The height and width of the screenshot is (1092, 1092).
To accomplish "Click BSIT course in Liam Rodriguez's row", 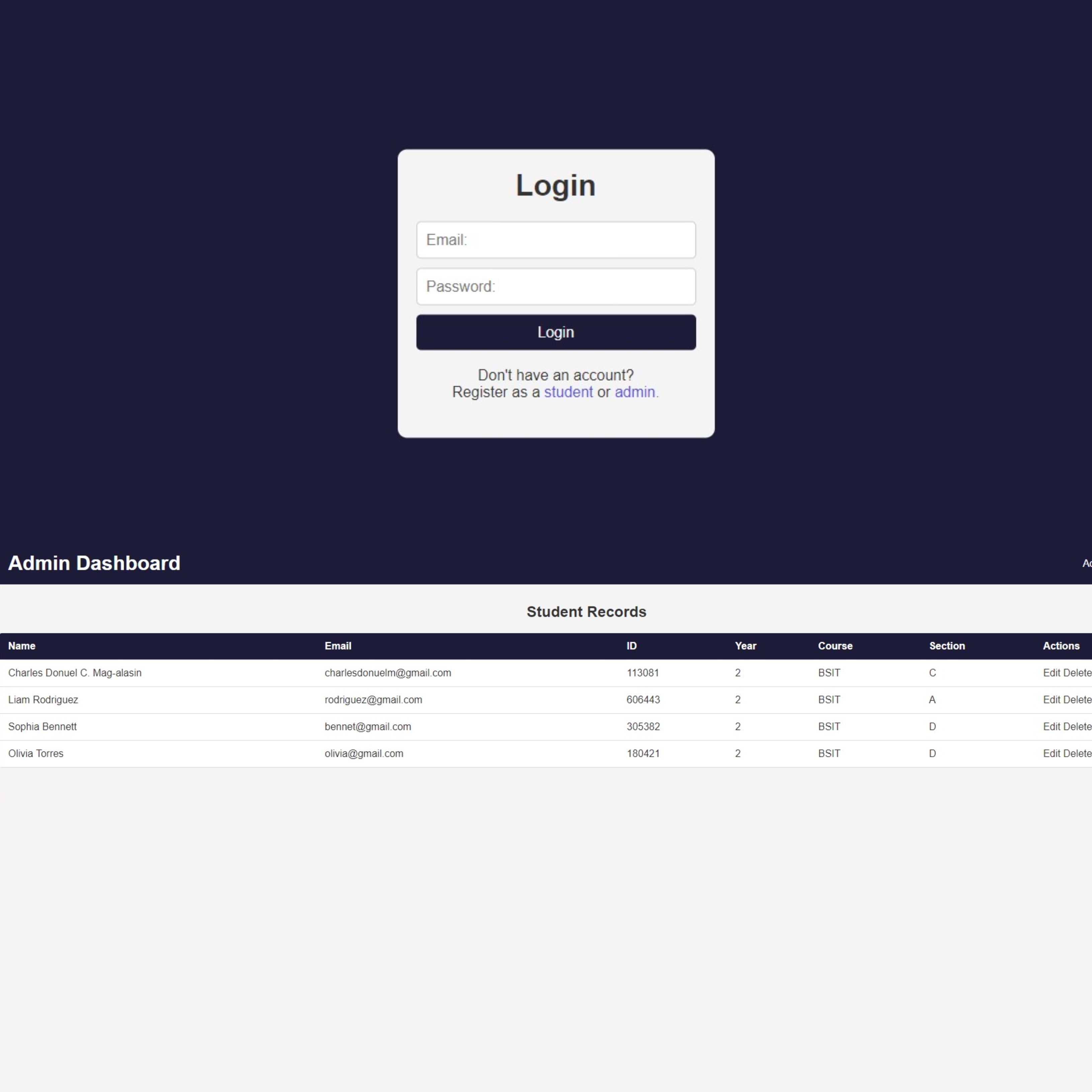I will (829, 700).
